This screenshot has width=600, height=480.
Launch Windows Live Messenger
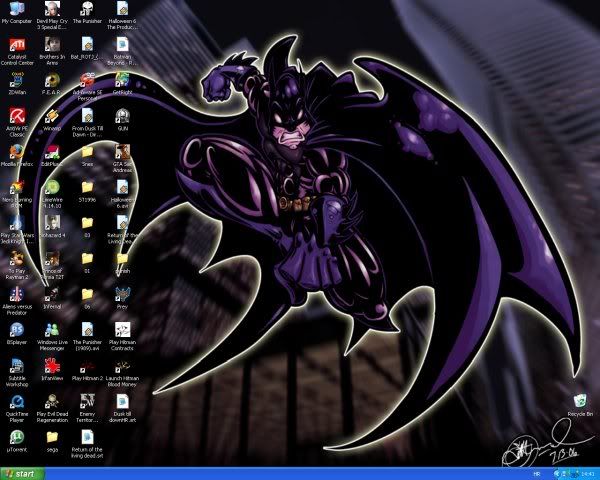point(52,337)
